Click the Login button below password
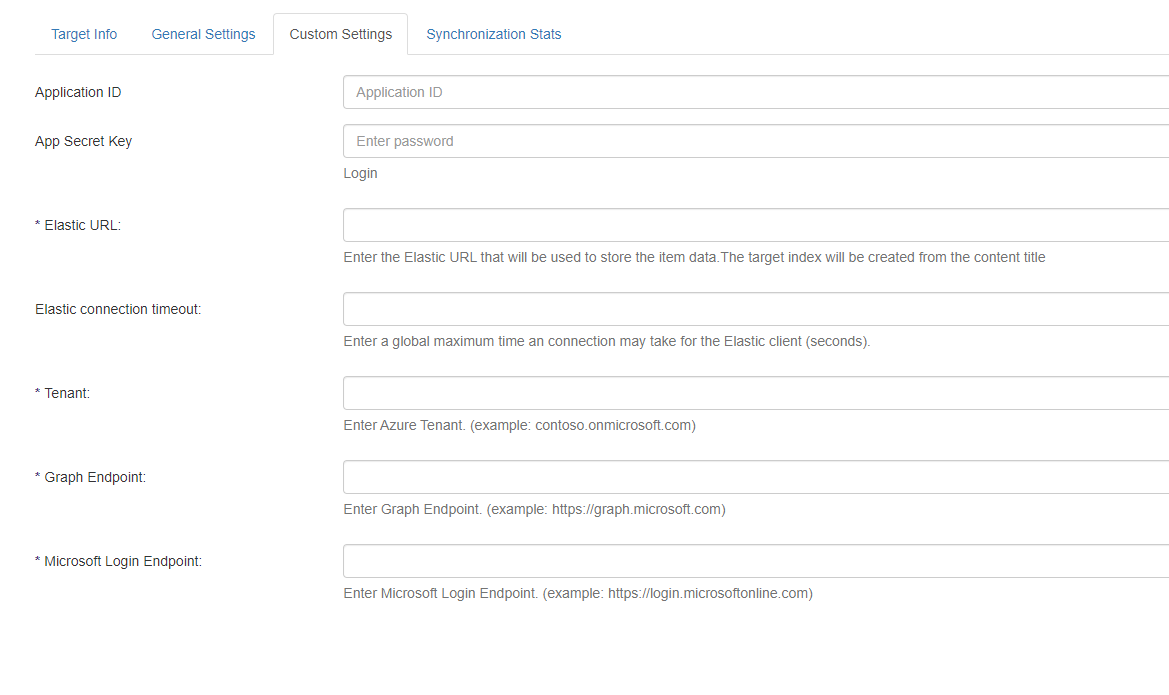This screenshot has height=695, width=1169. [x=360, y=173]
